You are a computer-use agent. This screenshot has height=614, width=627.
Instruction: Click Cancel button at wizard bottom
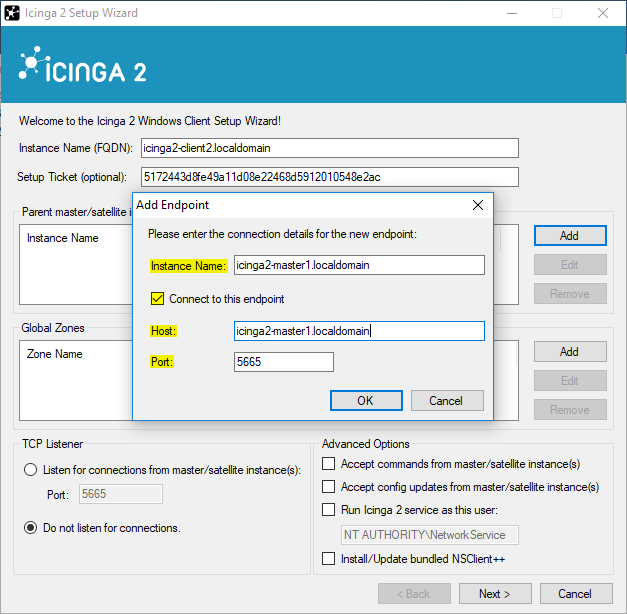(576, 594)
